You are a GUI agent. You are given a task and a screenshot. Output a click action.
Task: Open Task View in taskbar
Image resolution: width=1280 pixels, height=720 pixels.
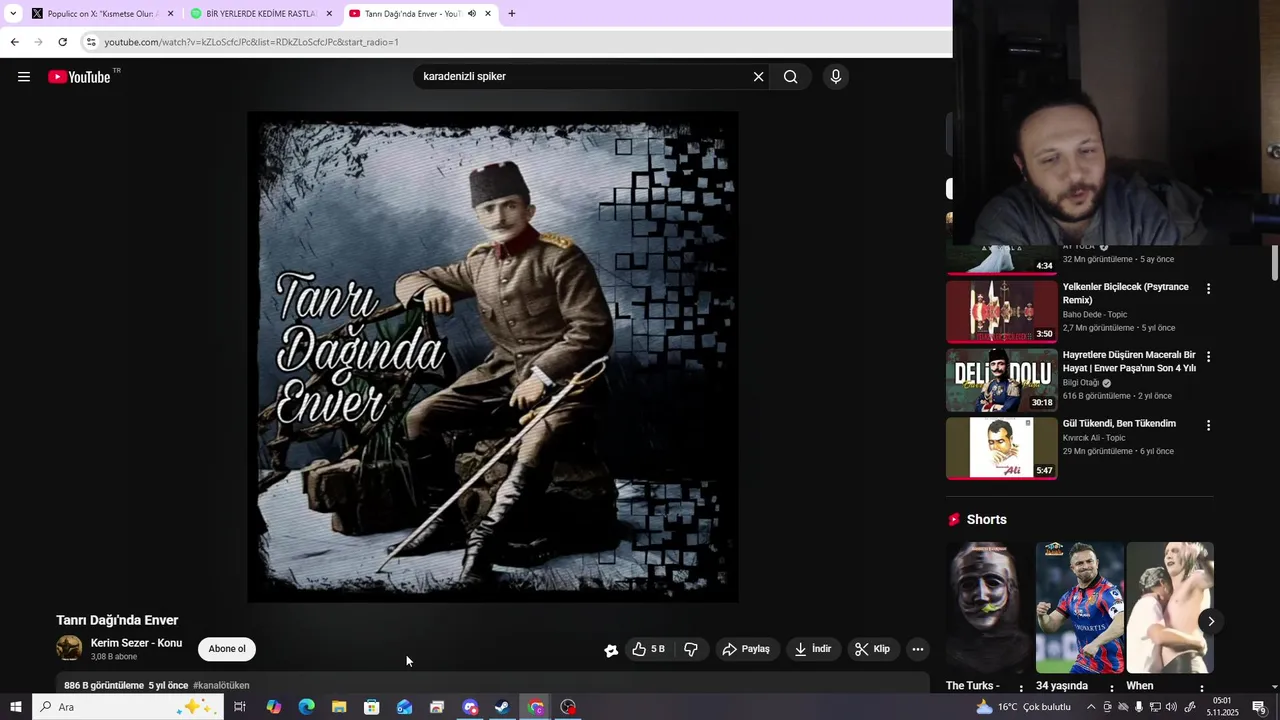pyautogui.click(x=240, y=707)
